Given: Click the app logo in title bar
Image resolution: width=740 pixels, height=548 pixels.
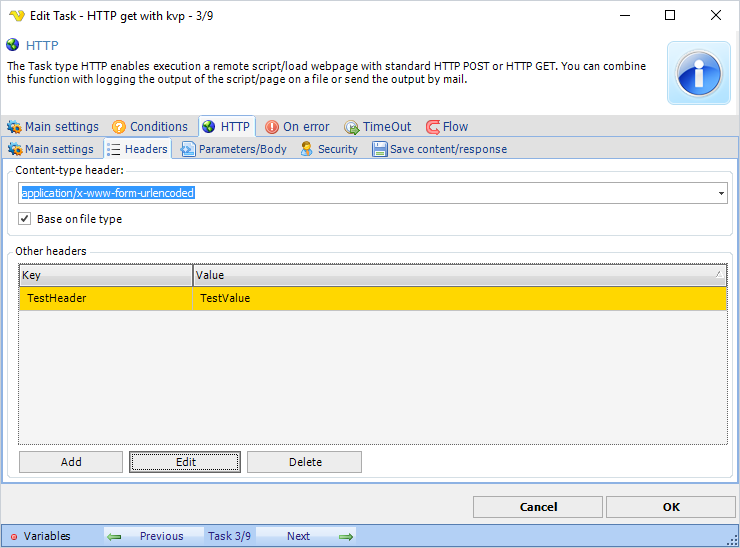Looking at the screenshot, I should click(x=17, y=16).
